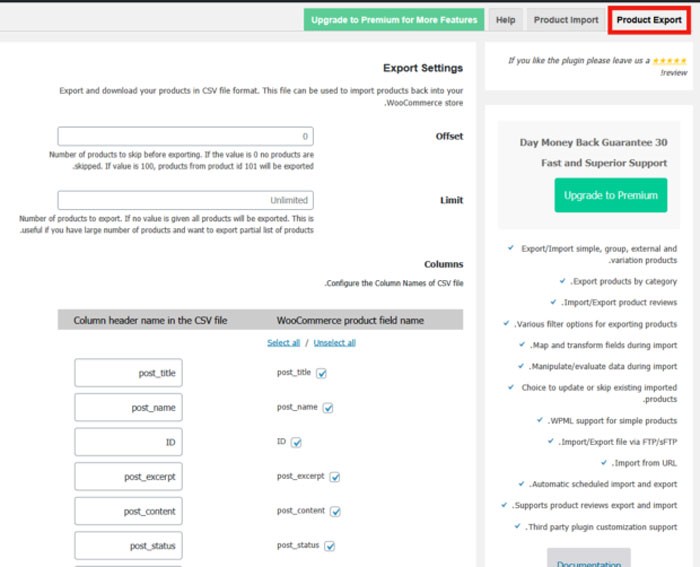
Task: Click 'WPML support for simple products' text
Action: 612,421
